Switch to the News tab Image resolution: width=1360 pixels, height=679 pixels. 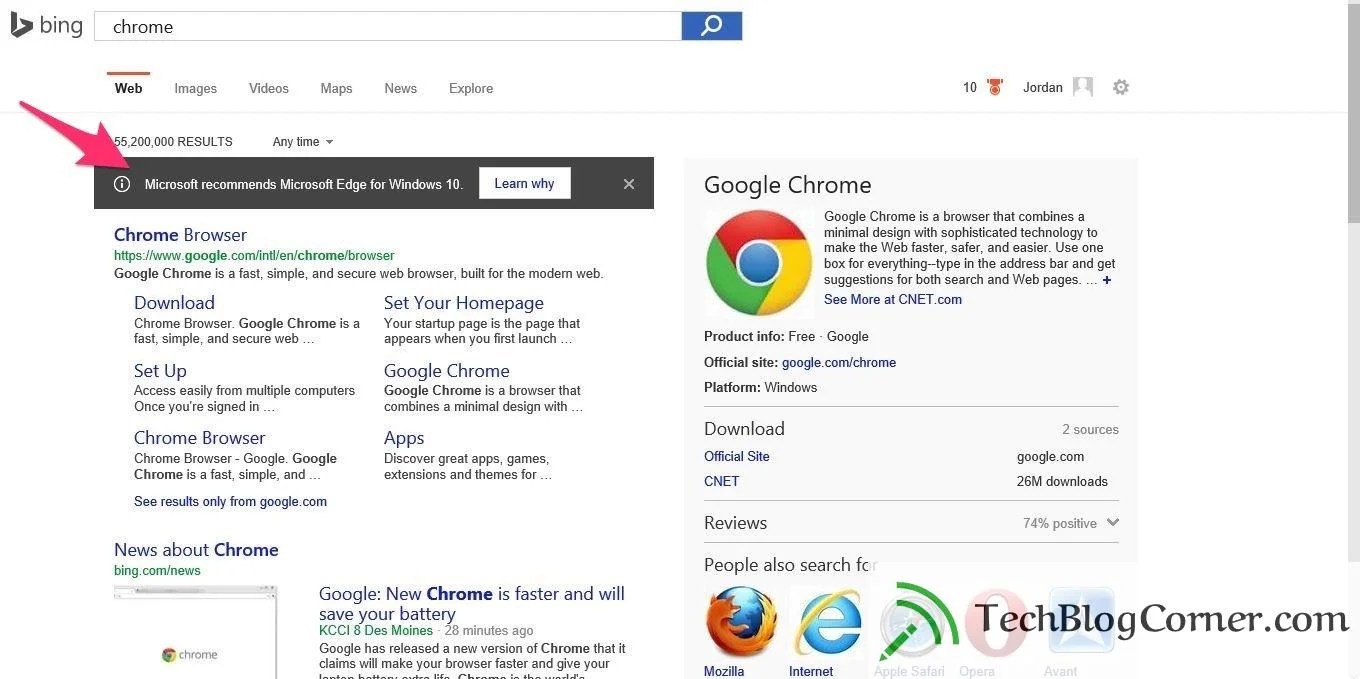pyautogui.click(x=400, y=88)
